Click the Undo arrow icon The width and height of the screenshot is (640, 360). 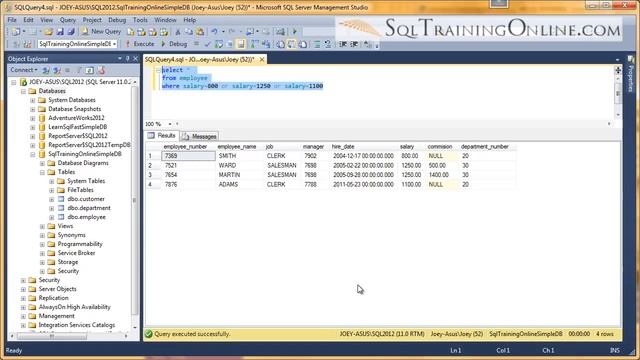click(214, 31)
